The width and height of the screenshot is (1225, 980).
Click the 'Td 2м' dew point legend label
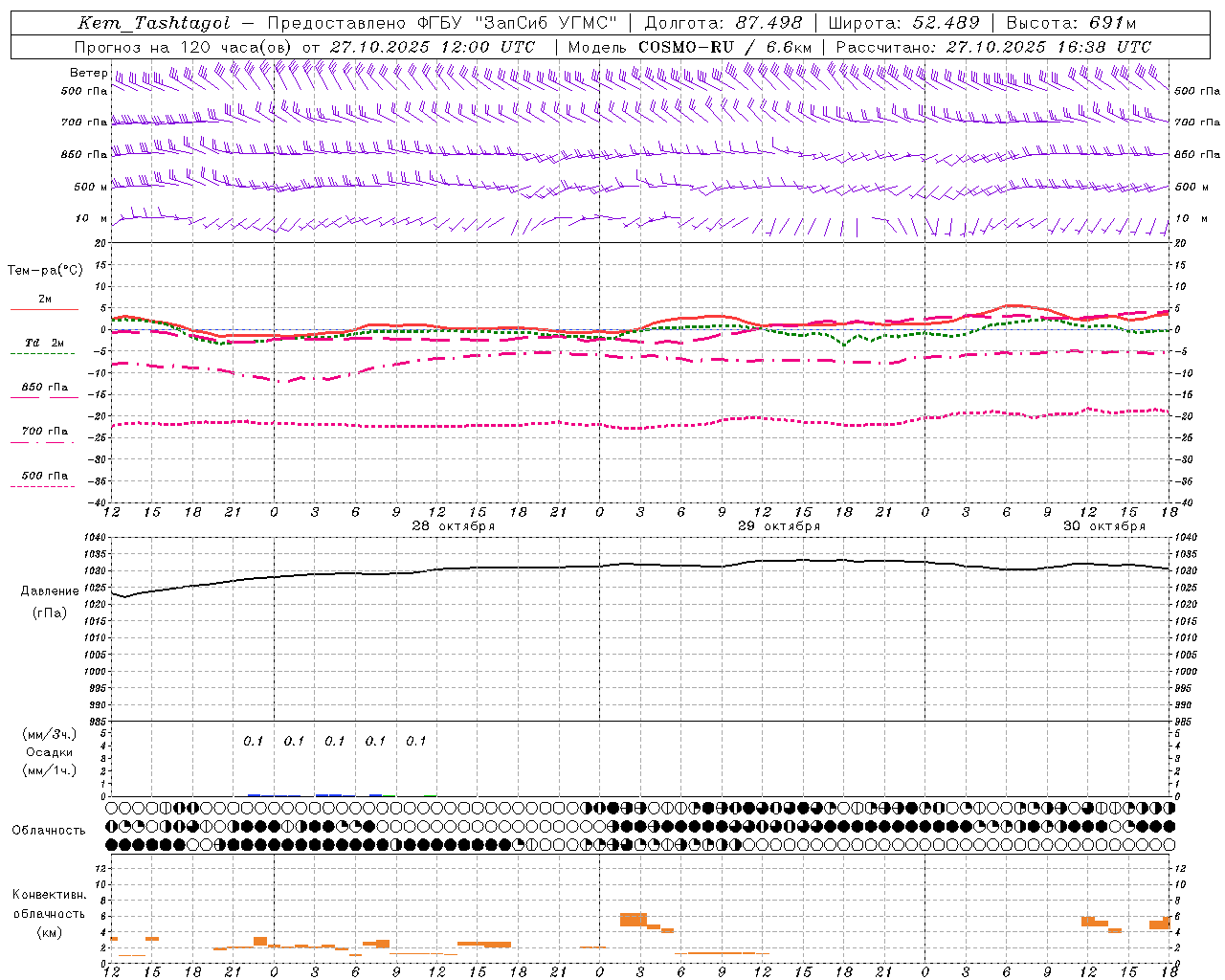[x=45, y=343]
